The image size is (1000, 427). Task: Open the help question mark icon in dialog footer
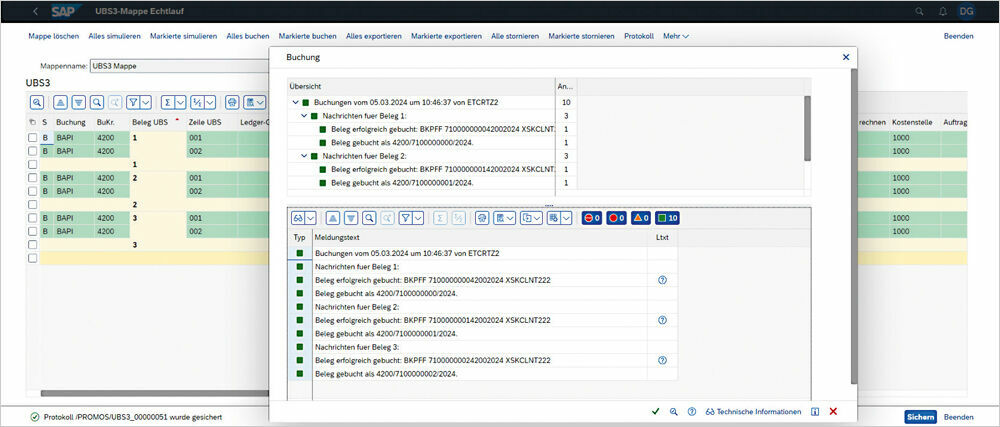pos(690,411)
